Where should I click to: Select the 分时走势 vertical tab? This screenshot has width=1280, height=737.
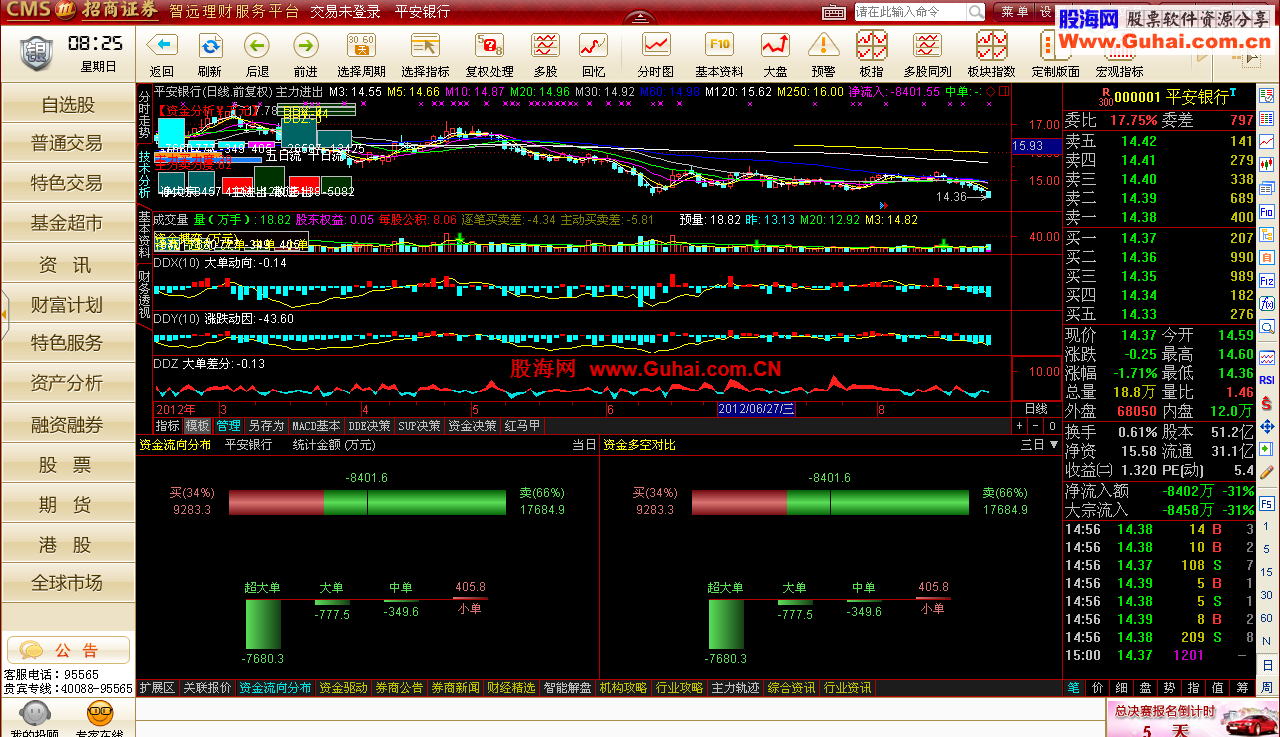tap(144, 114)
